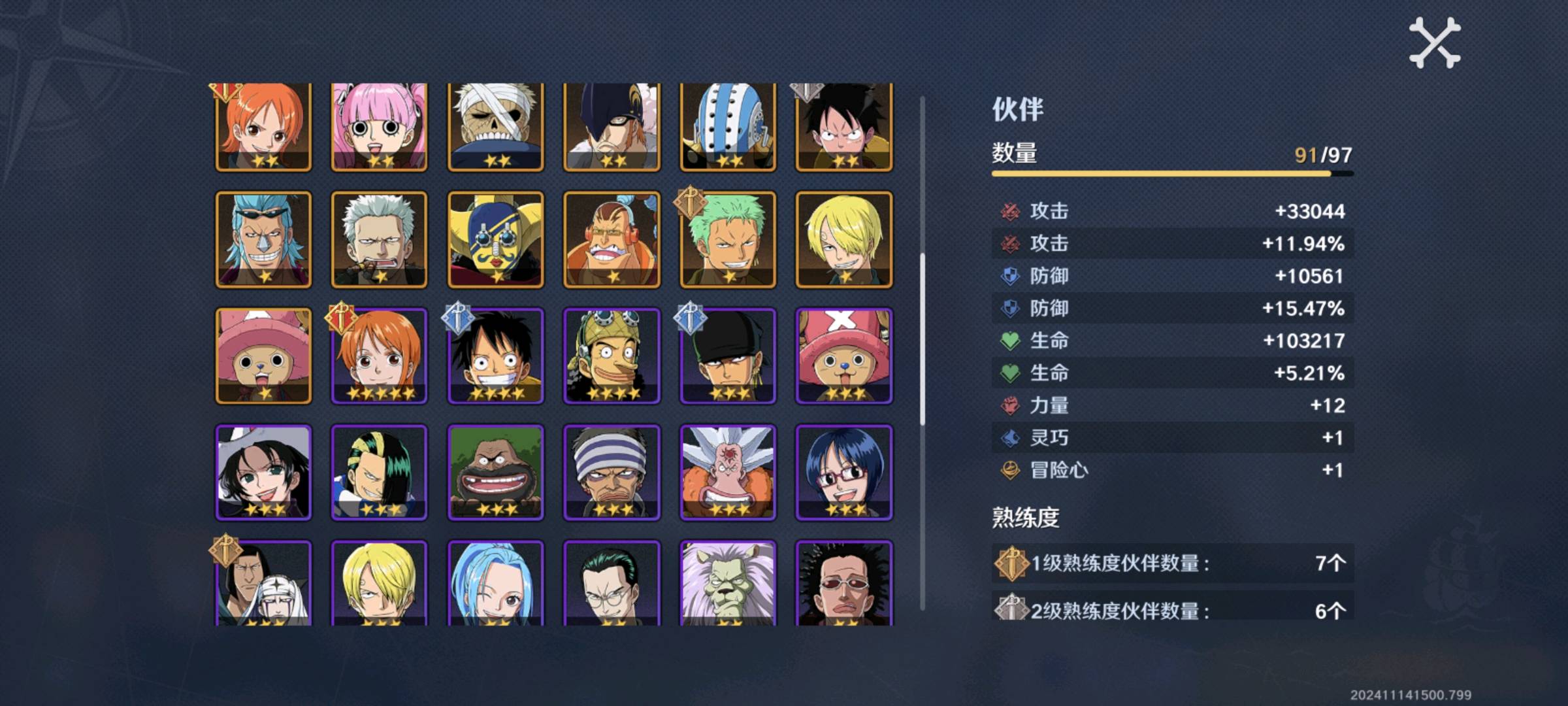Image resolution: width=1568 pixels, height=706 pixels.
Task: Select the four-star Nami portrait
Action: (380, 356)
